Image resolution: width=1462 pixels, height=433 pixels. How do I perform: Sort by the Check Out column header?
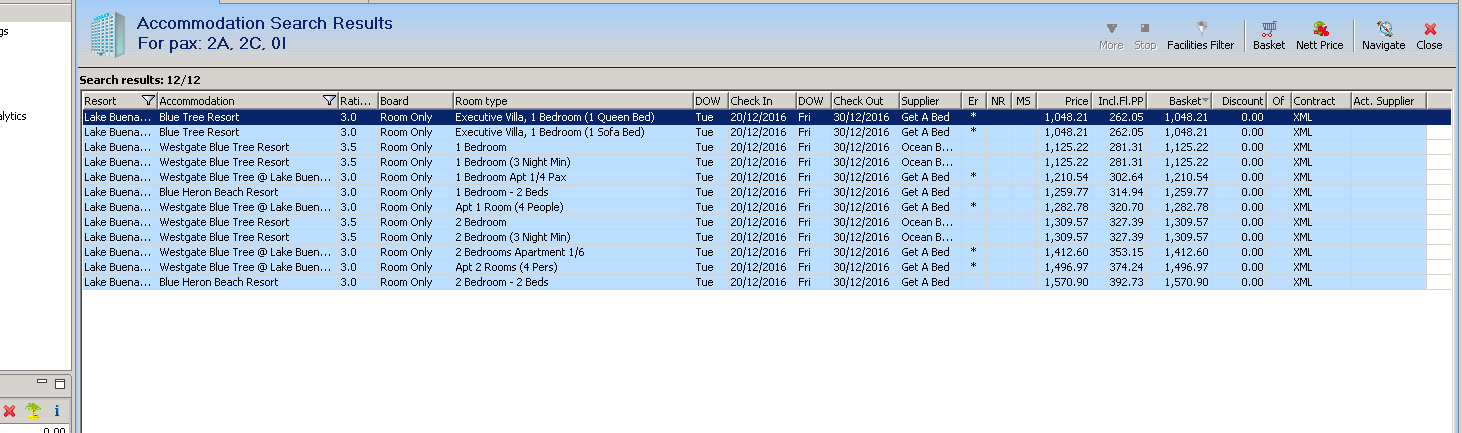(865, 101)
